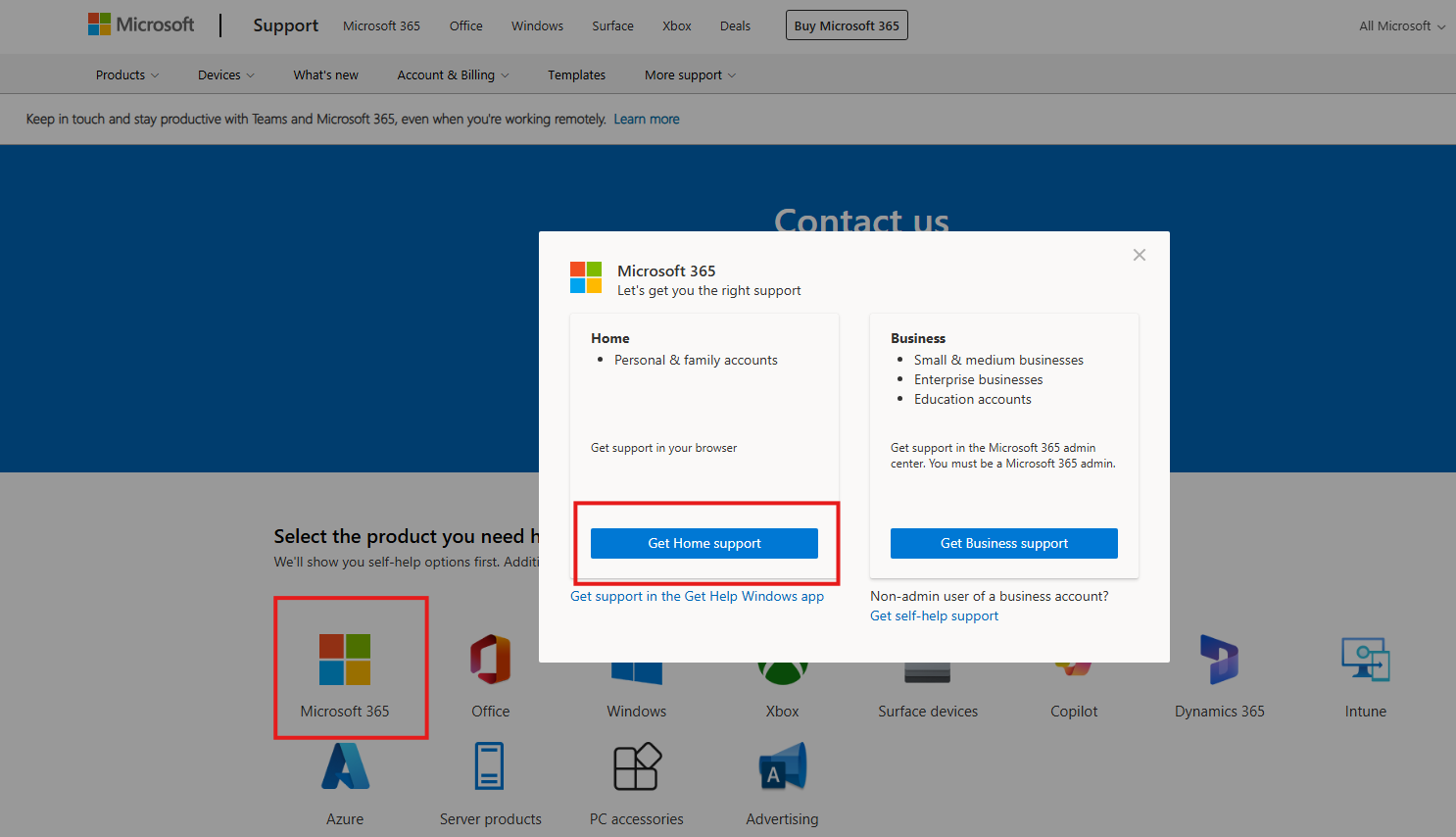Select the PC accessories icon
1456x837 pixels.
637,766
